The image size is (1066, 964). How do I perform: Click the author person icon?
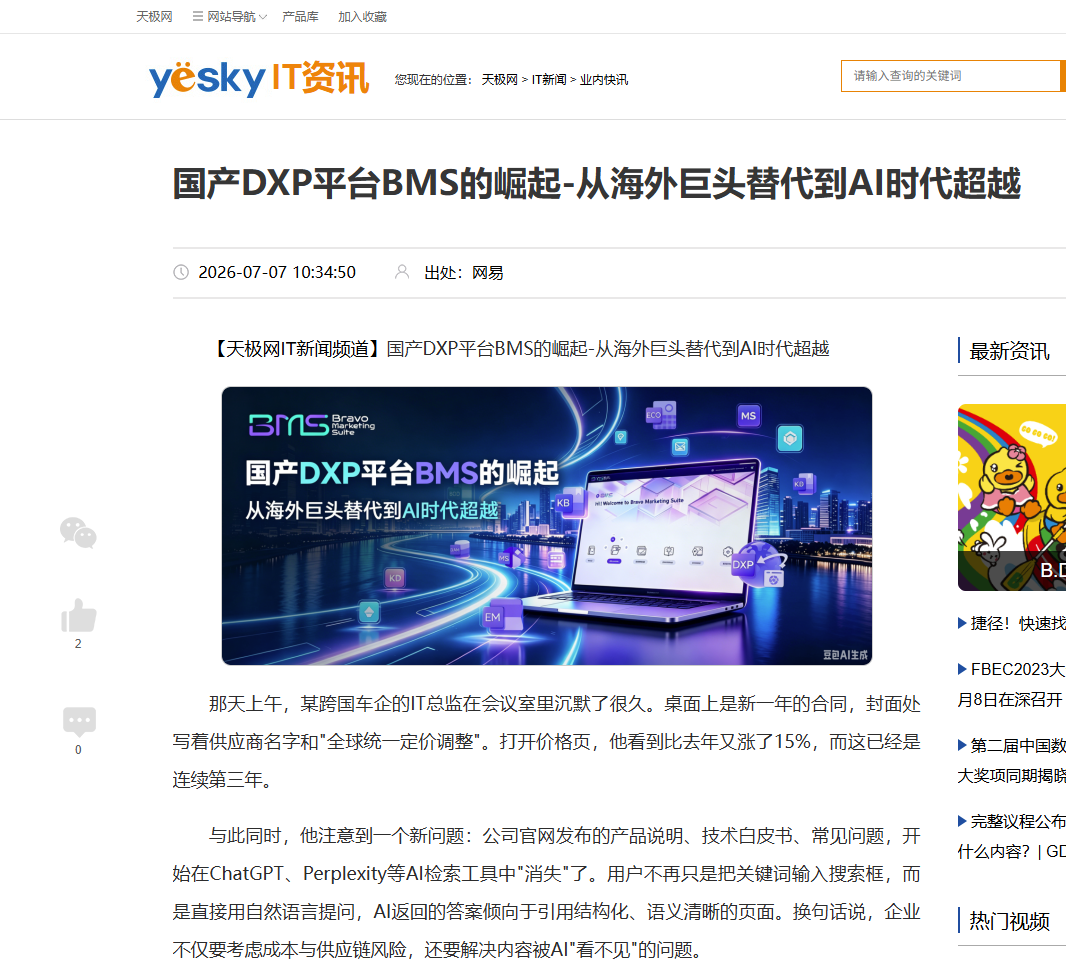(402, 272)
